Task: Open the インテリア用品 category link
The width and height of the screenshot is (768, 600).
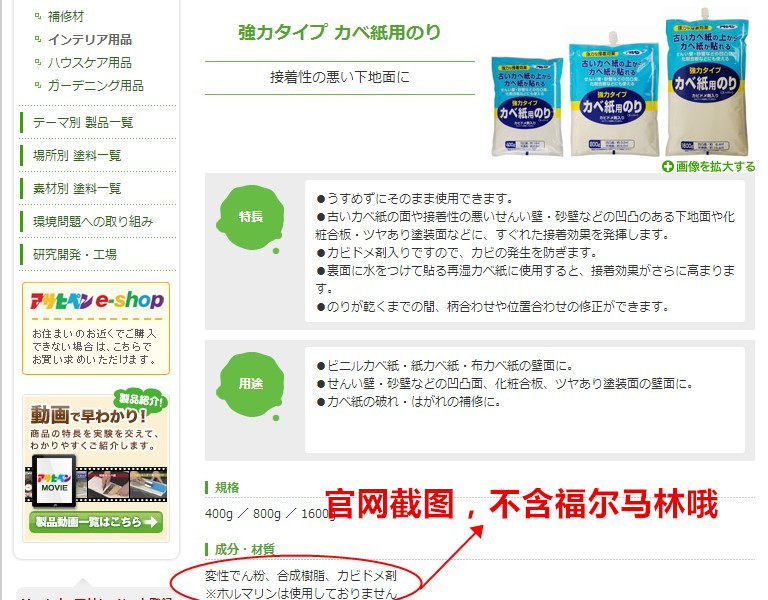Action: [90, 39]
